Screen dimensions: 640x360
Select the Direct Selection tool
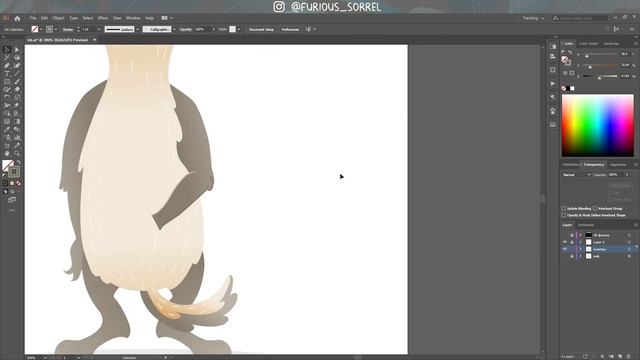point(17,50)
